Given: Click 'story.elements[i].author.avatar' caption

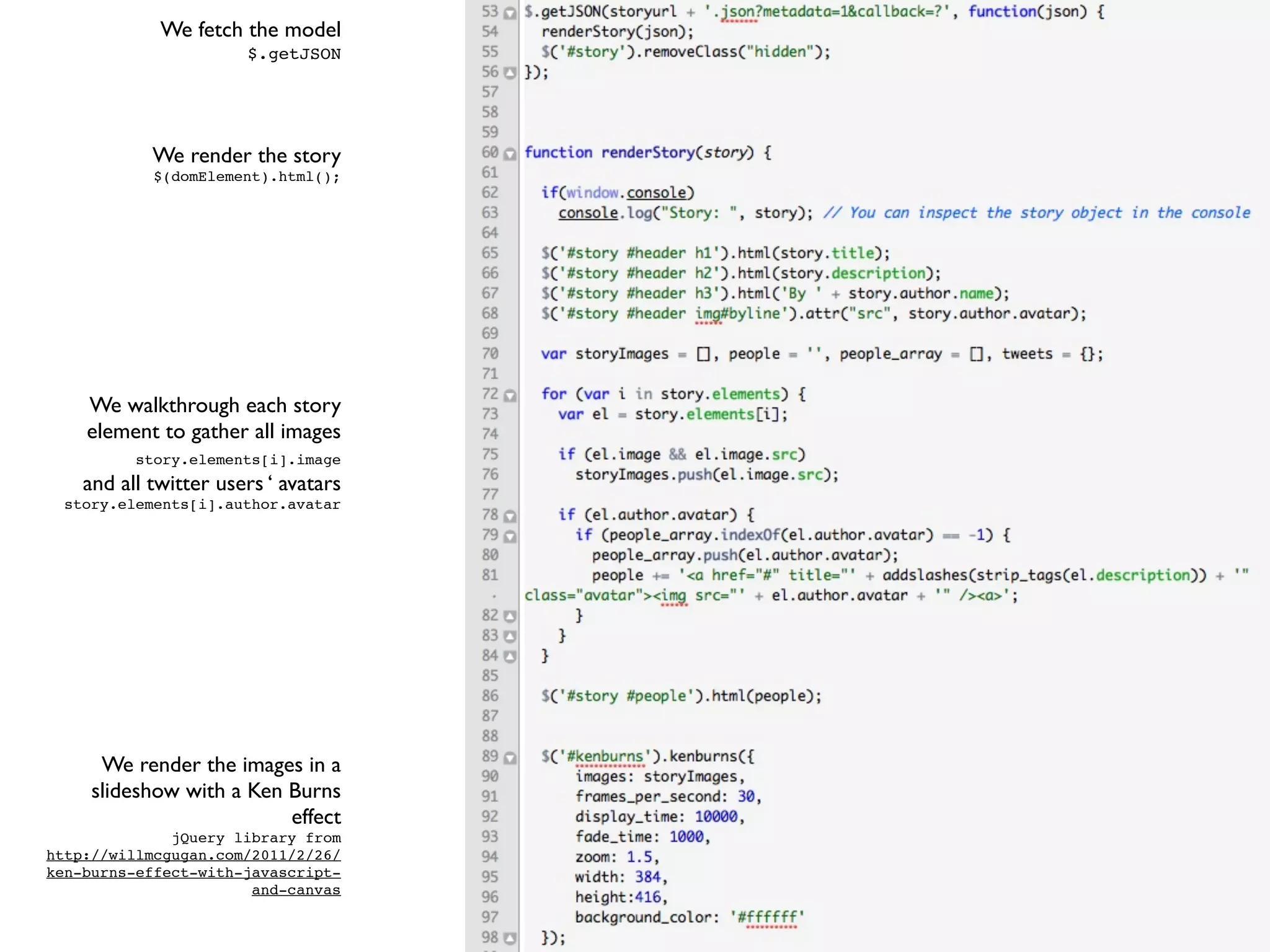Looking at the screenshot, I should [x=202, y=505].
